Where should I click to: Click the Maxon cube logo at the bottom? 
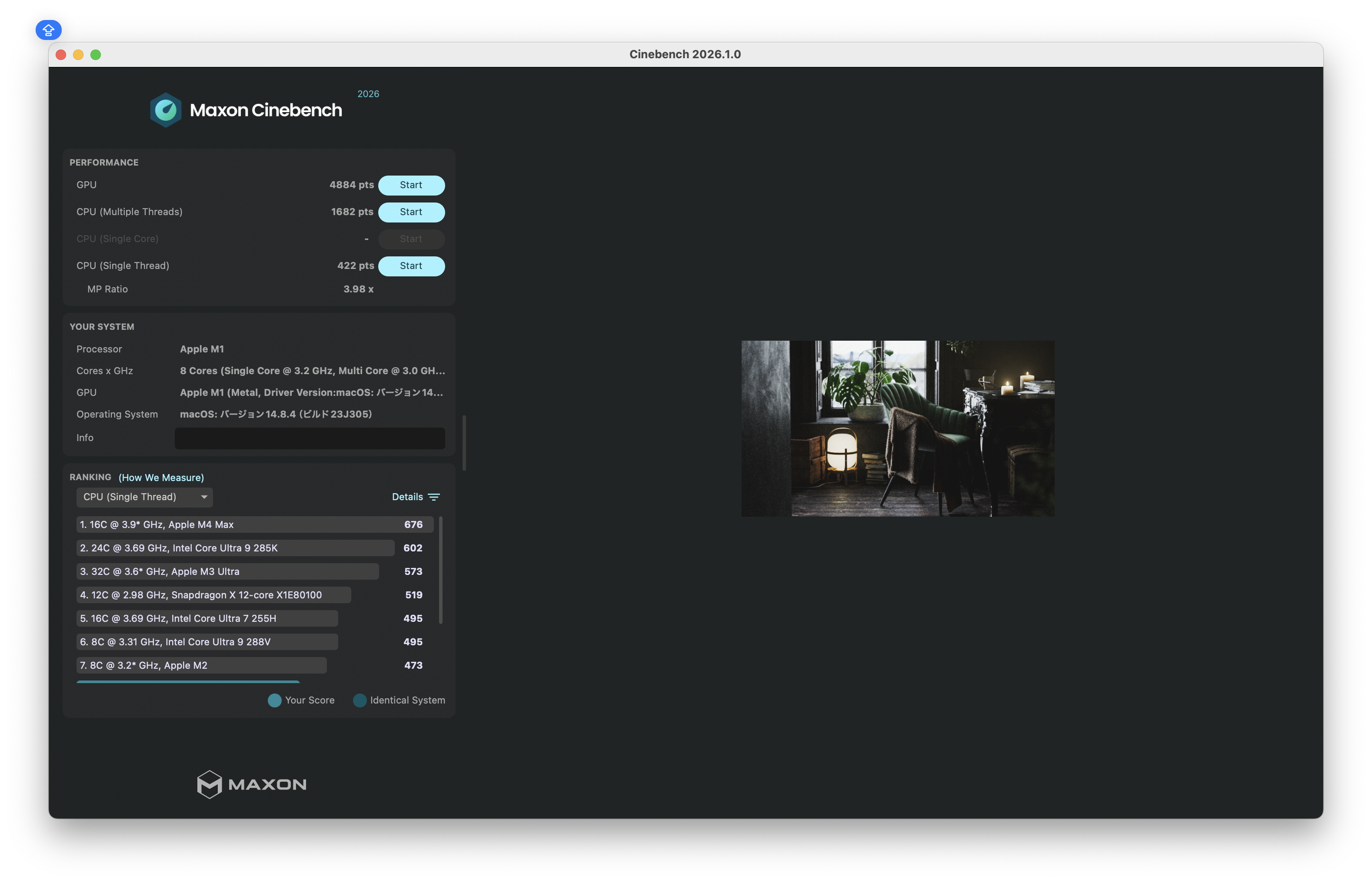(x=210, y=784)
